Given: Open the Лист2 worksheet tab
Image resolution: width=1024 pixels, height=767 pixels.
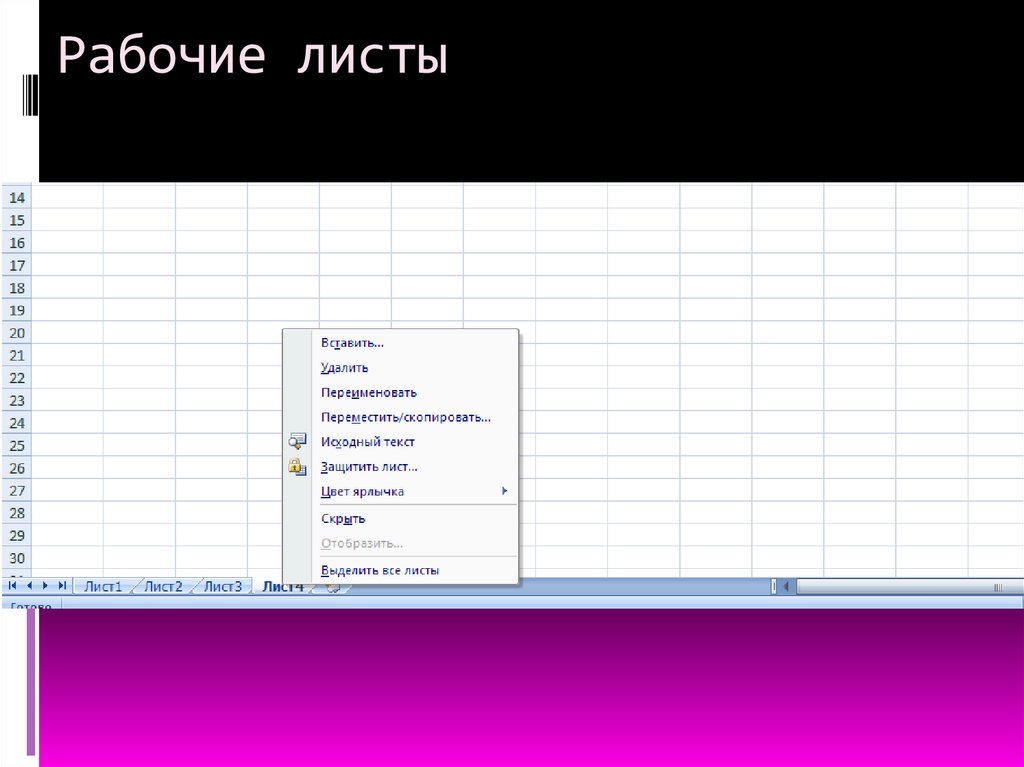Looking at the screenshot, I should [x=162, y=587].
